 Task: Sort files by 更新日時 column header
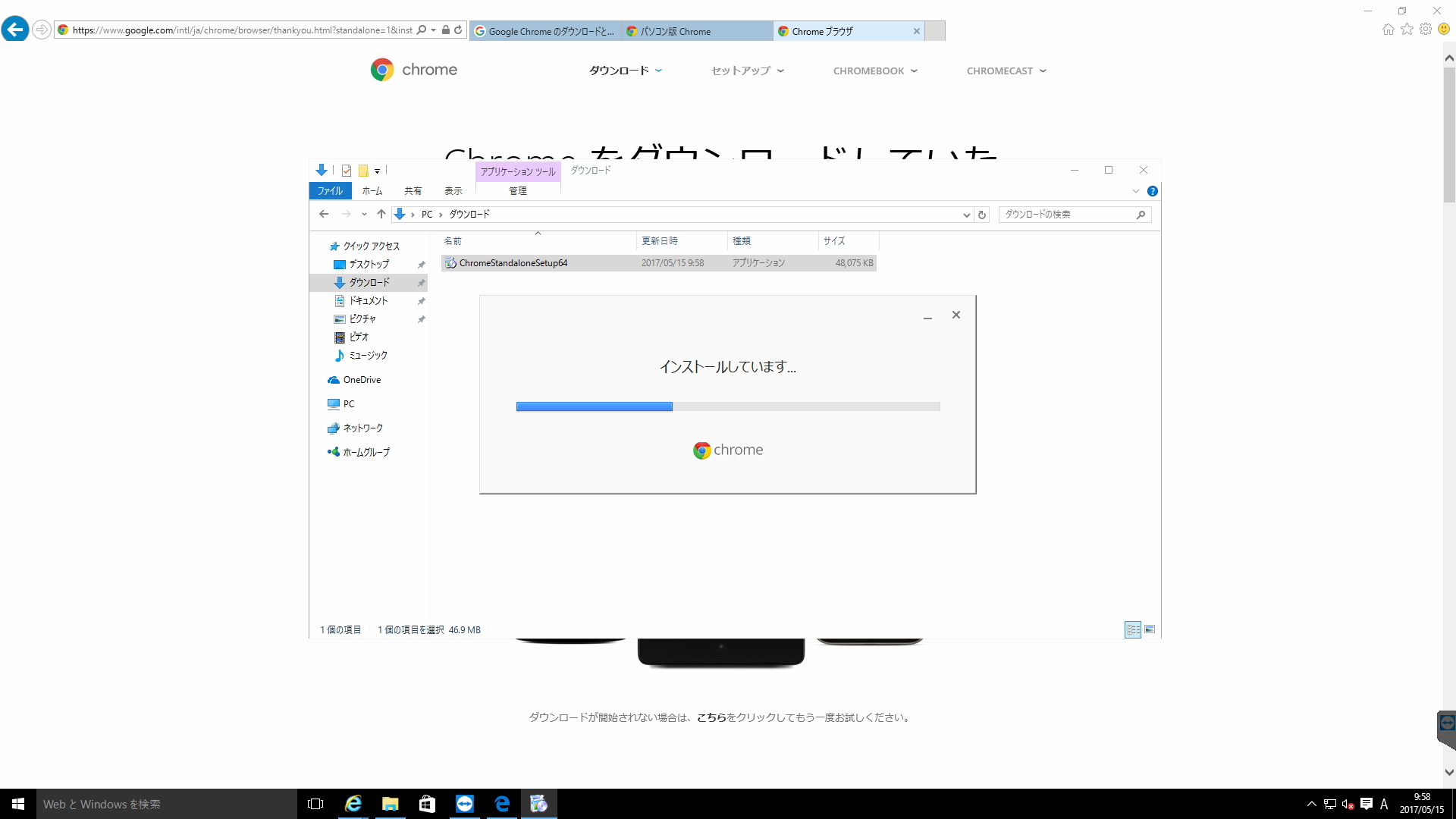click(x=682, y=241)
